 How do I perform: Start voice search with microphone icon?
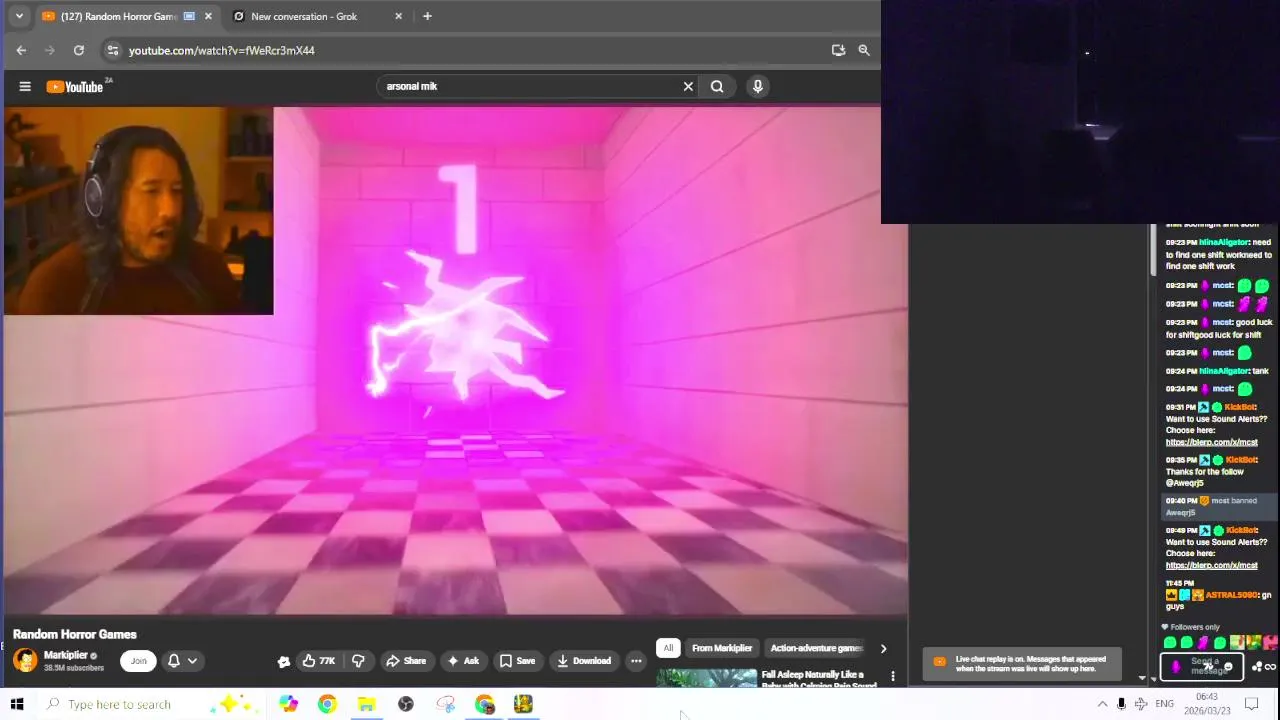[x=758, y=87]
